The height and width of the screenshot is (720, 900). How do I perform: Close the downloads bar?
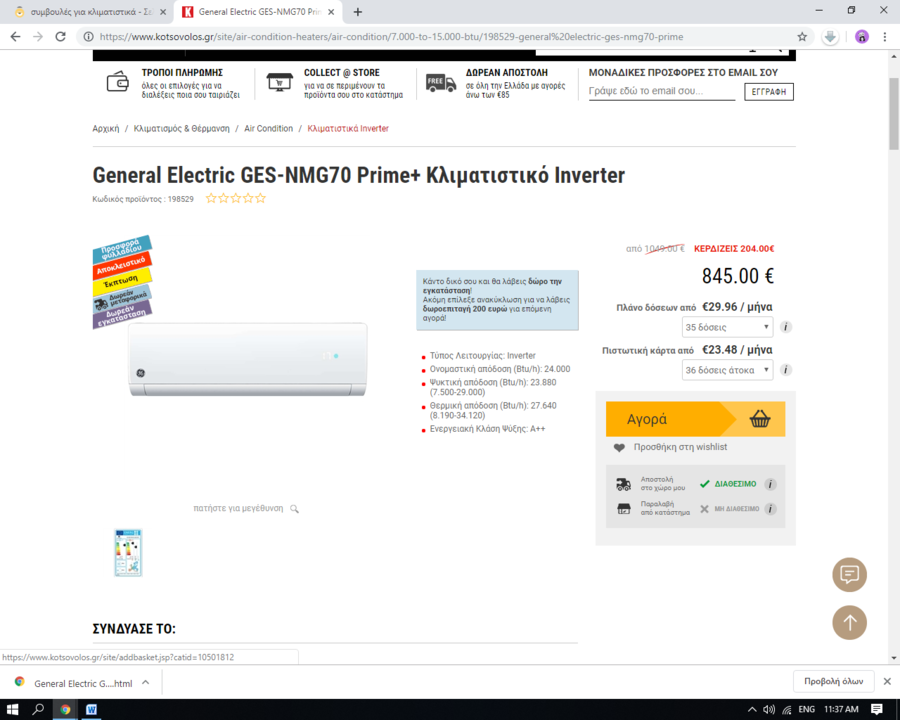[887, 682]
